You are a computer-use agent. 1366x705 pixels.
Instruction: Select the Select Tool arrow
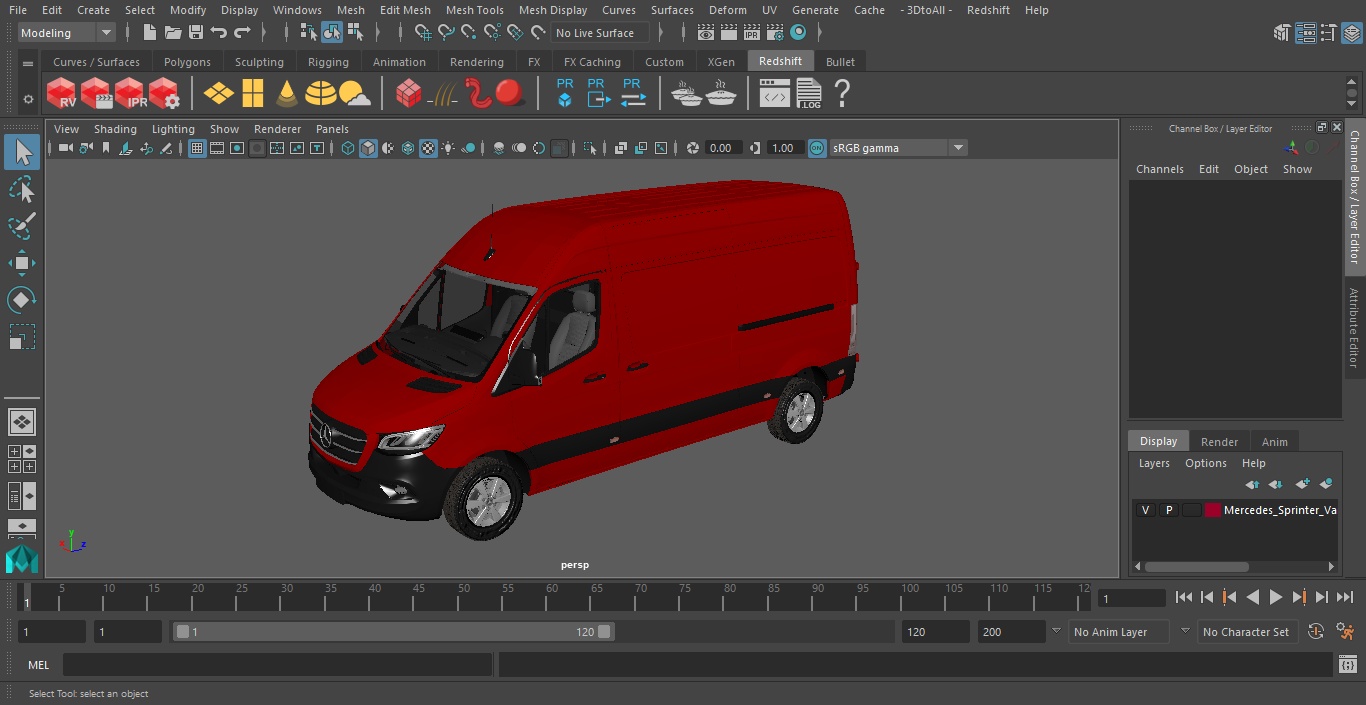tap(21, 153)
